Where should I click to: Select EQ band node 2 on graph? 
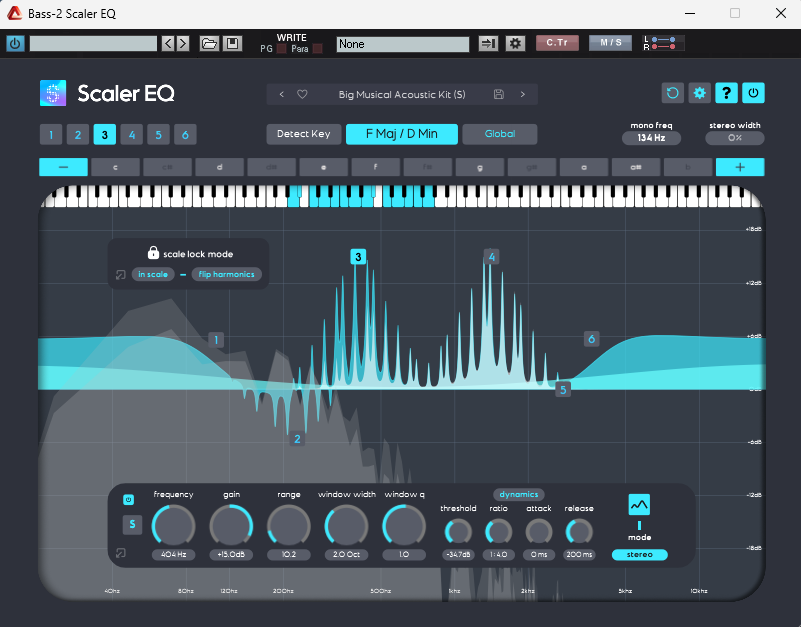[x=297, y=439]
